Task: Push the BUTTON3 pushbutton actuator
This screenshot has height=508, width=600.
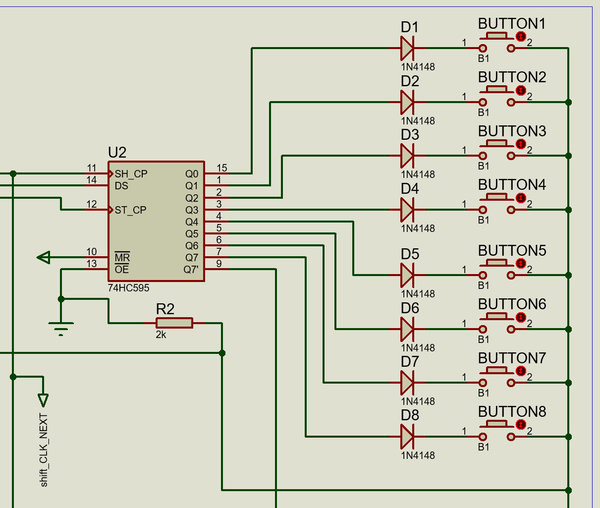Action: pyautogui.click(x=497, y=143)
